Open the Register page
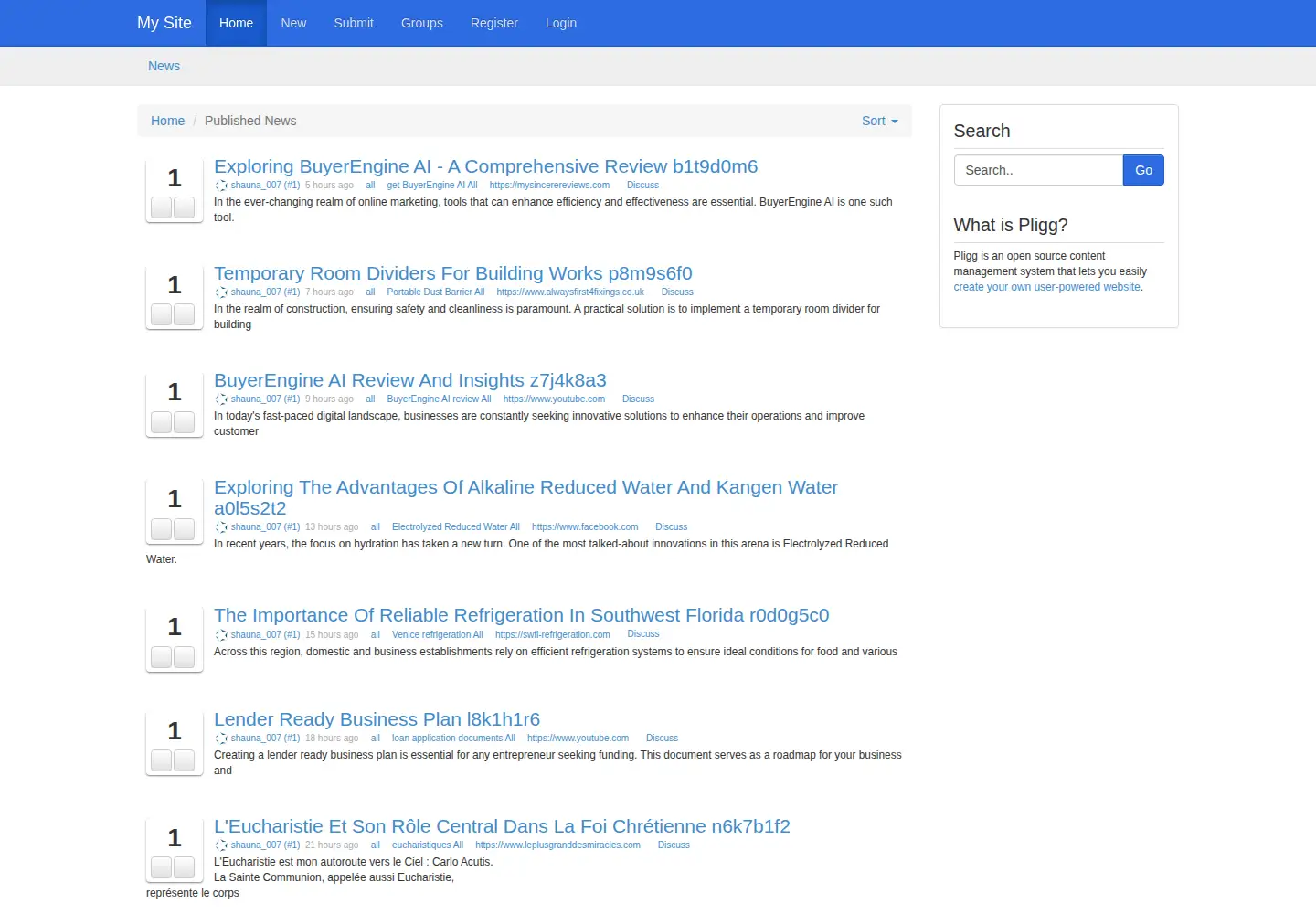This screenshot has width=1316, height=914. [x=494, y=23]
